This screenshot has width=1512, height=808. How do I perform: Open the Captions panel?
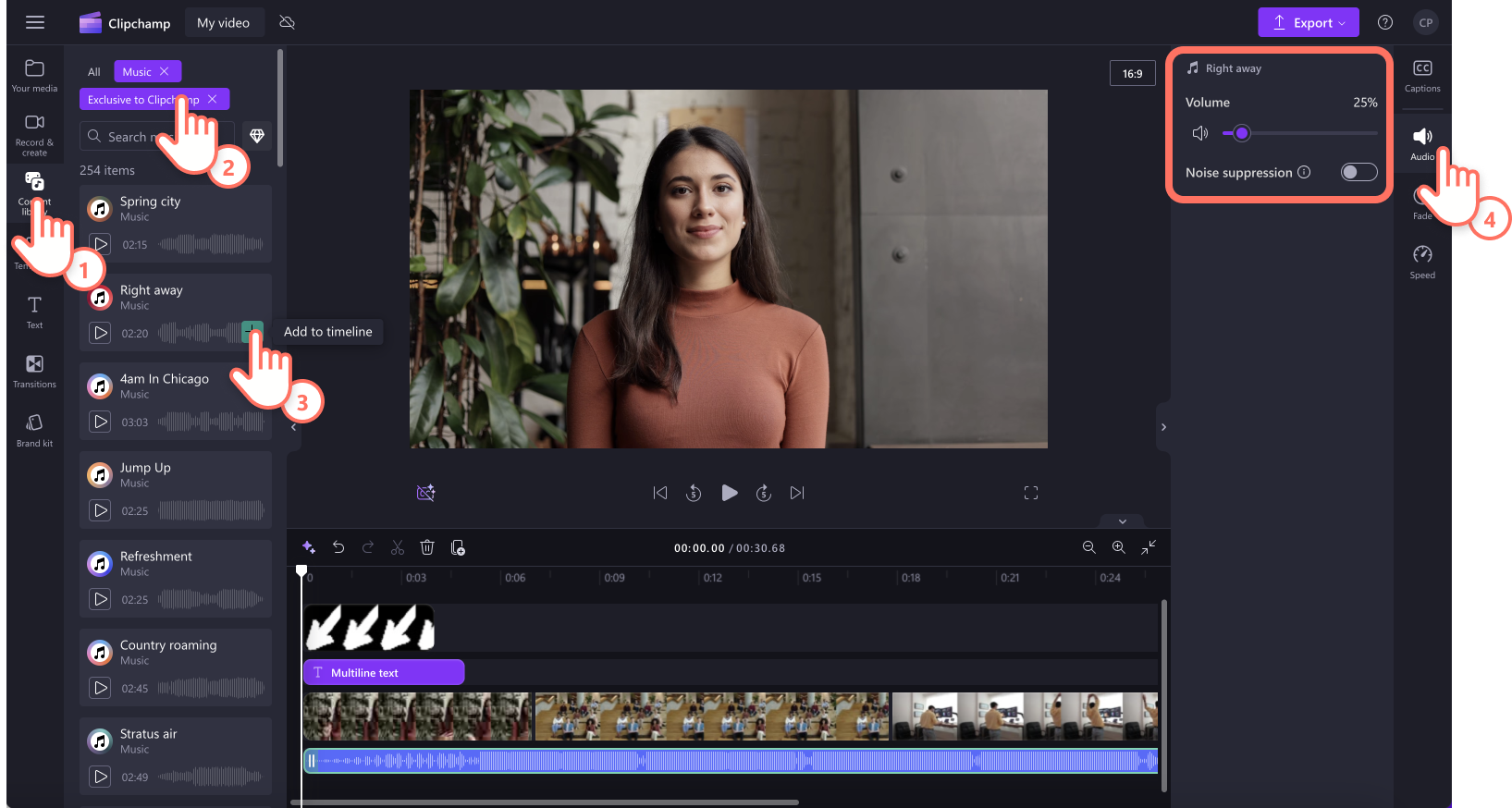click(x=1422, y=76)
